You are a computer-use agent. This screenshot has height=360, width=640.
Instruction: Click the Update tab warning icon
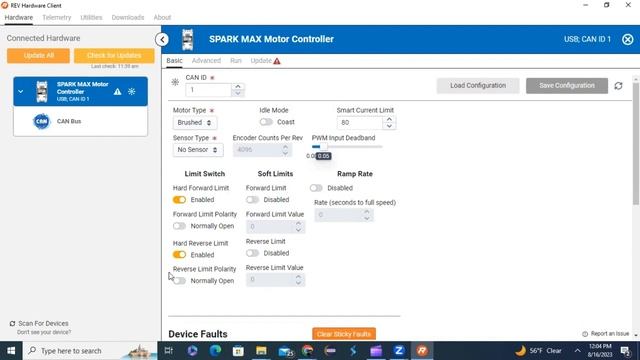[277, 61]
